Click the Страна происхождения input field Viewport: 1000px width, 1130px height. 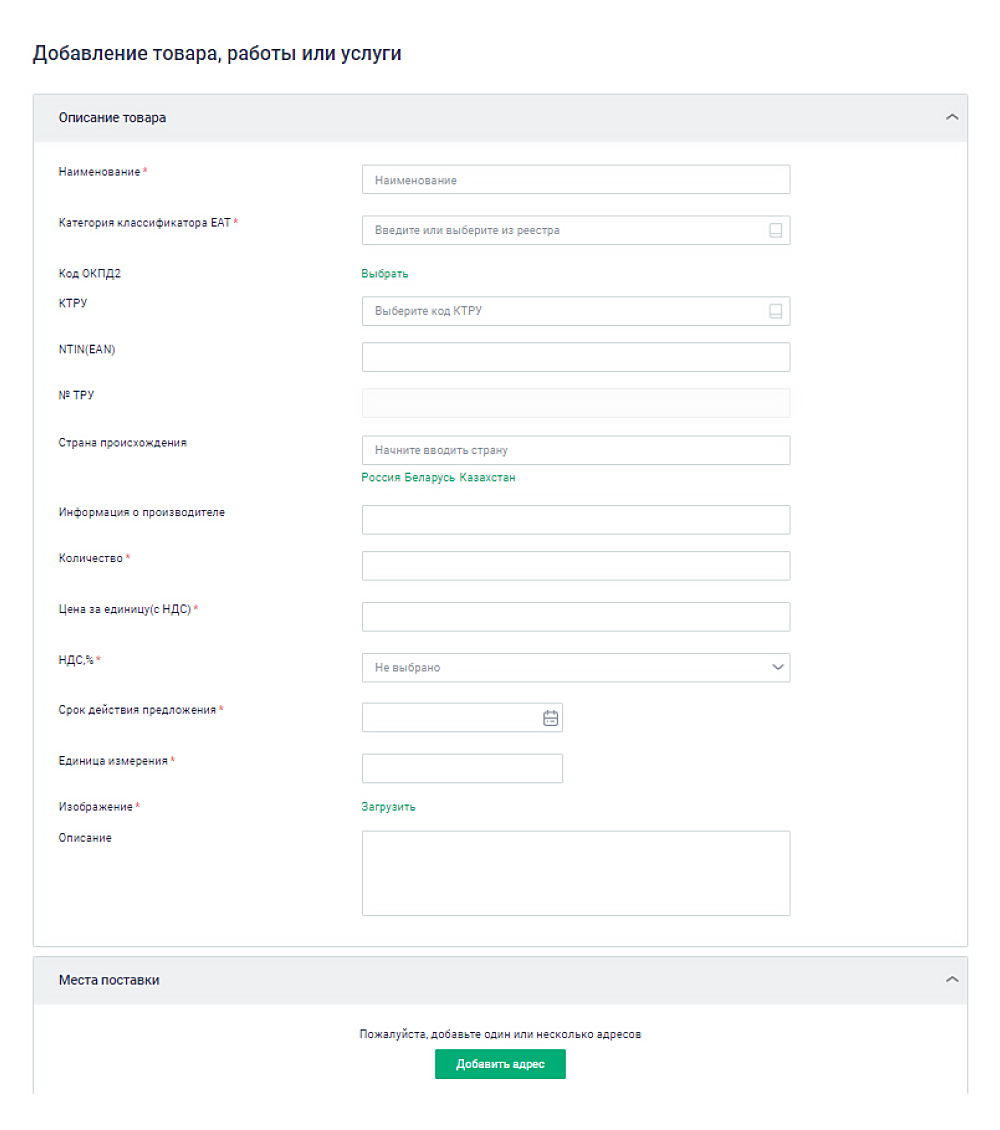pos(575,450)
